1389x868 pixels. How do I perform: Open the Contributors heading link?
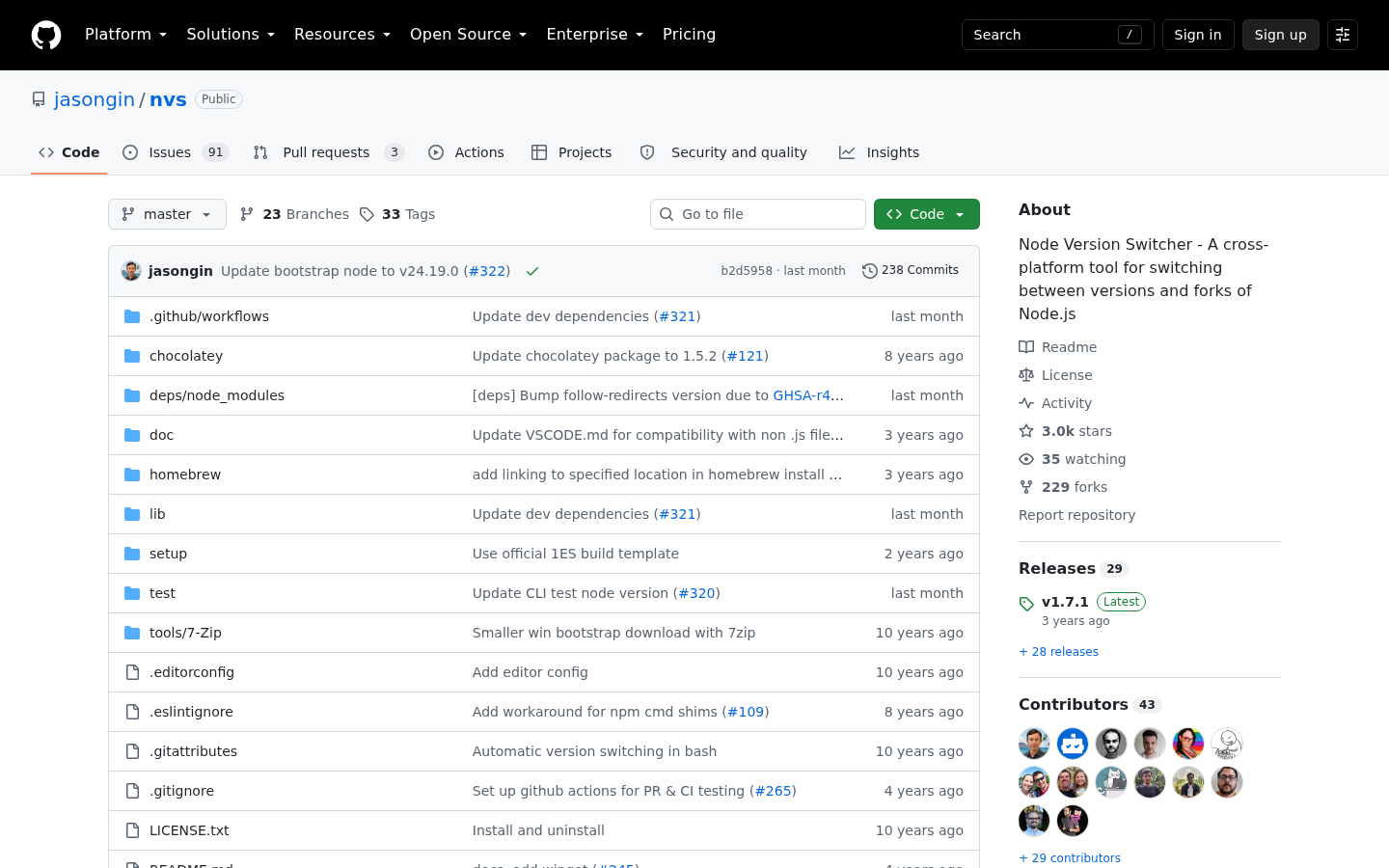1074,705
